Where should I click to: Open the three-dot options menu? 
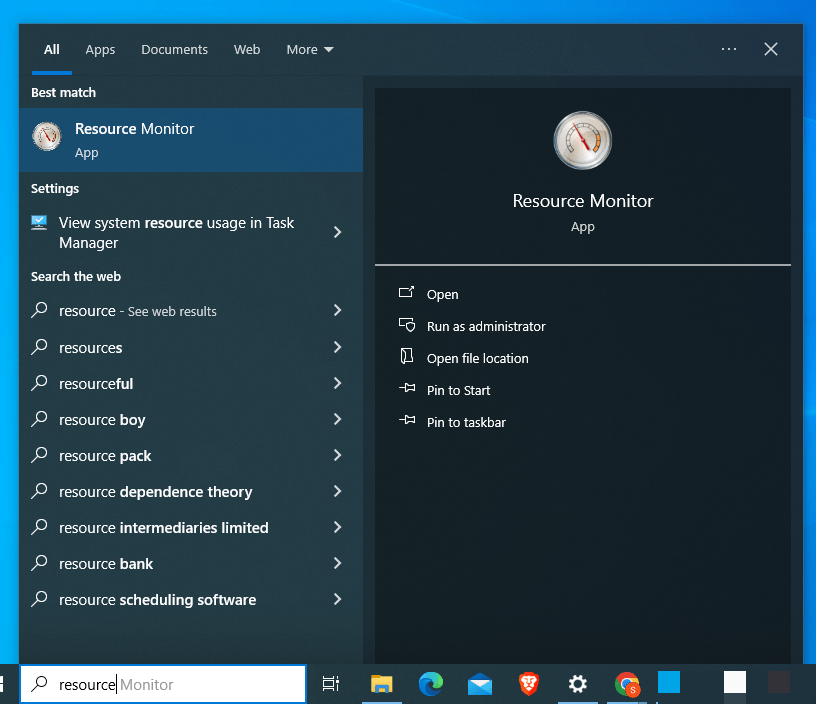729,49
